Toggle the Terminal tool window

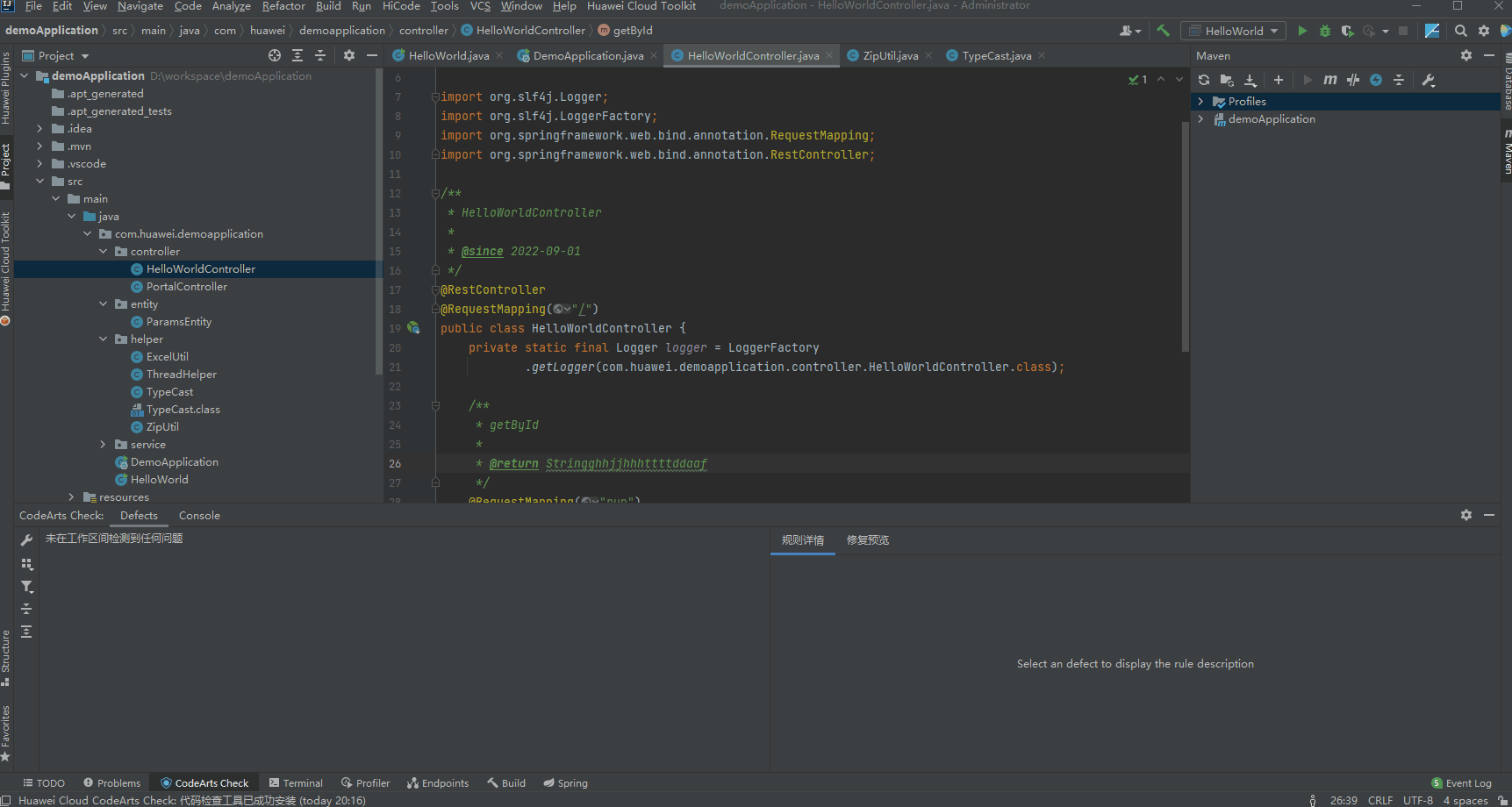pos(296,783)
